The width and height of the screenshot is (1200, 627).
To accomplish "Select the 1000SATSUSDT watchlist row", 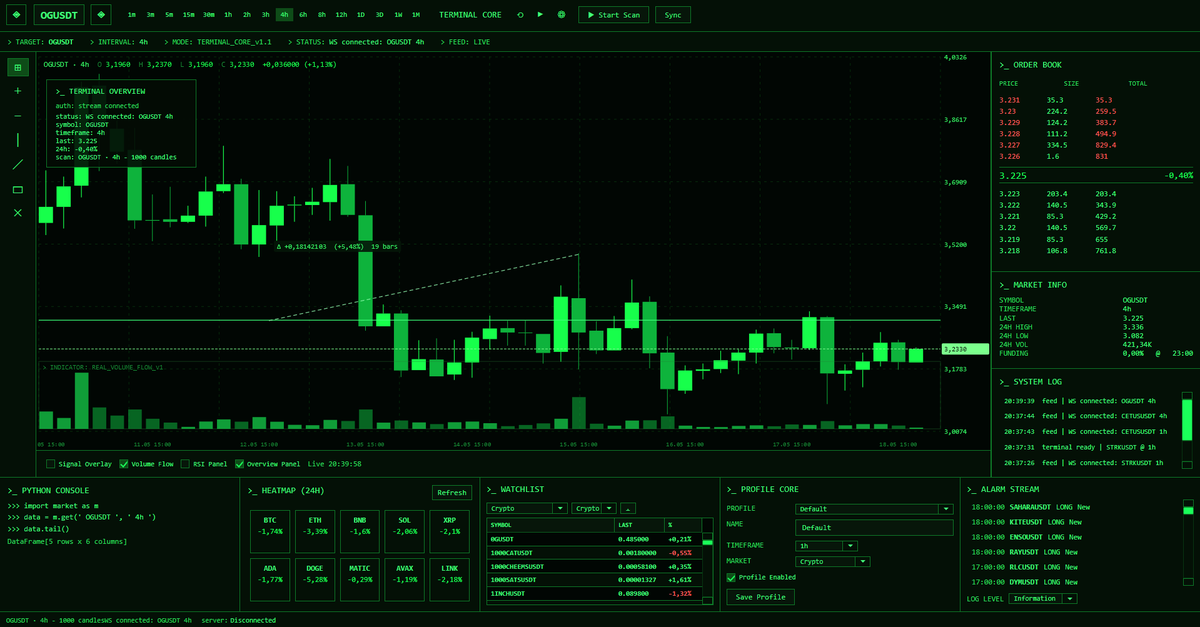I will (594, 579).
